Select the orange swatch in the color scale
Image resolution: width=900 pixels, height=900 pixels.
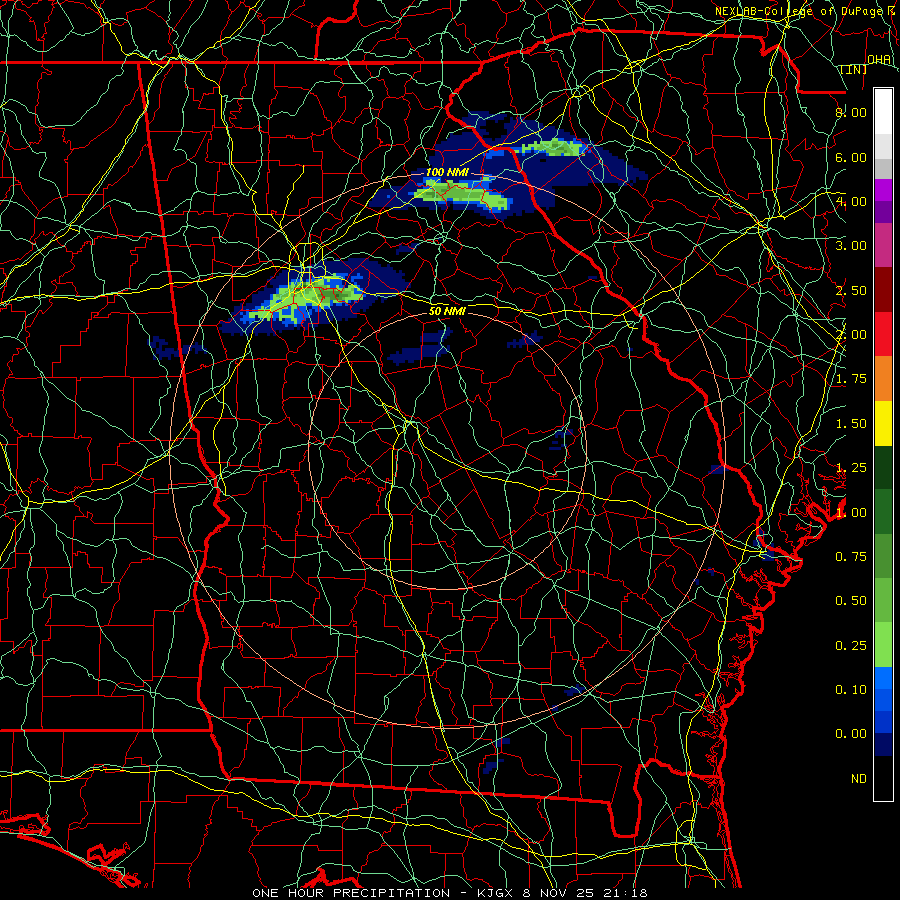883,378
